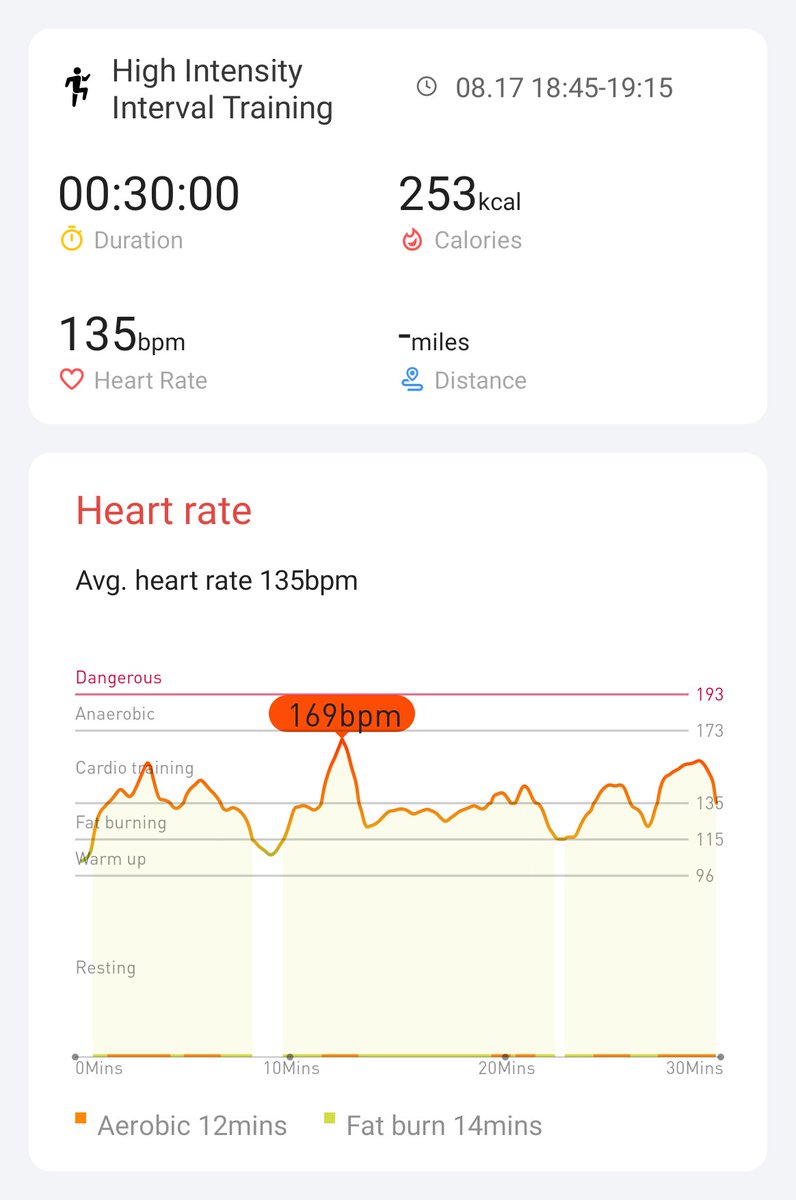
Task: Select the orange Aerobic legend square
Action: pyautogui.click(x=81, y=1117)
